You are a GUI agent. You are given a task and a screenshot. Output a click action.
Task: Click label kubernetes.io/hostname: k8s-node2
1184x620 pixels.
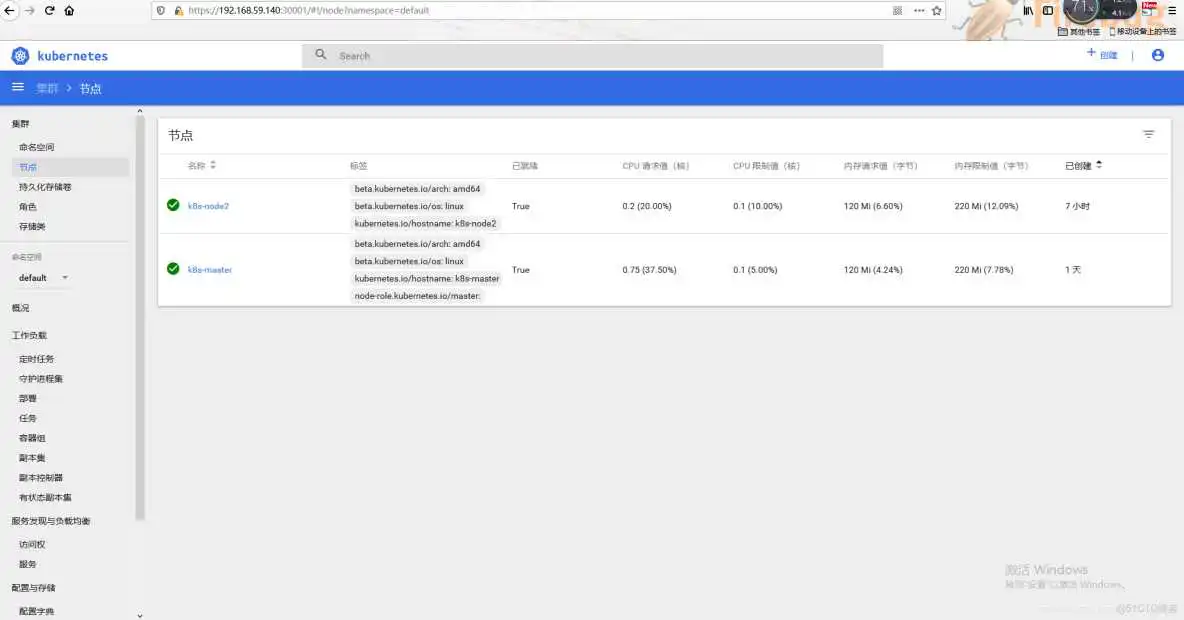[x=425, y=224]
